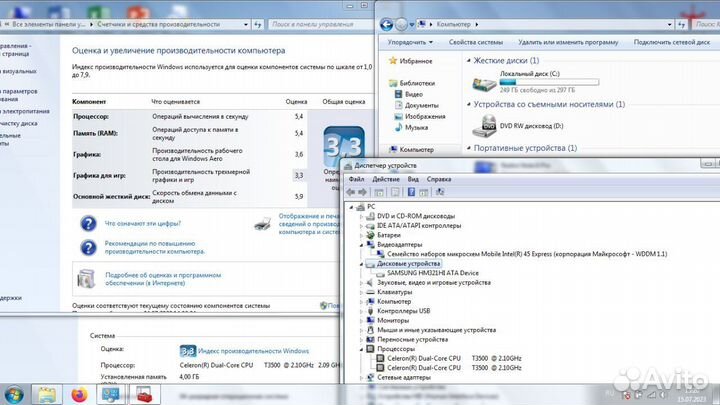The image size is (720, 405).
Task: Click the printer icon for viewing performance details
Action: [263, 224]
